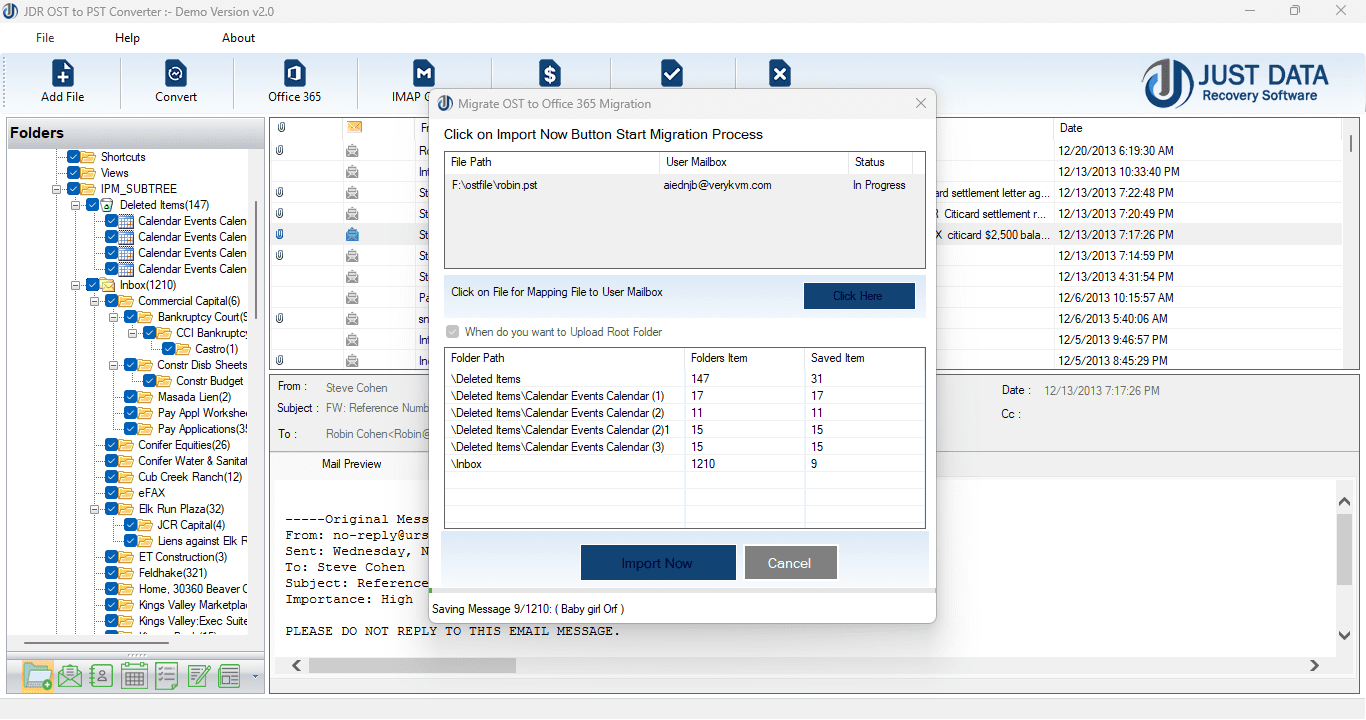The image size is (1366, 720).
Task: Click mail preview scroll down arrow
Action: click(x=1345, y=636)
